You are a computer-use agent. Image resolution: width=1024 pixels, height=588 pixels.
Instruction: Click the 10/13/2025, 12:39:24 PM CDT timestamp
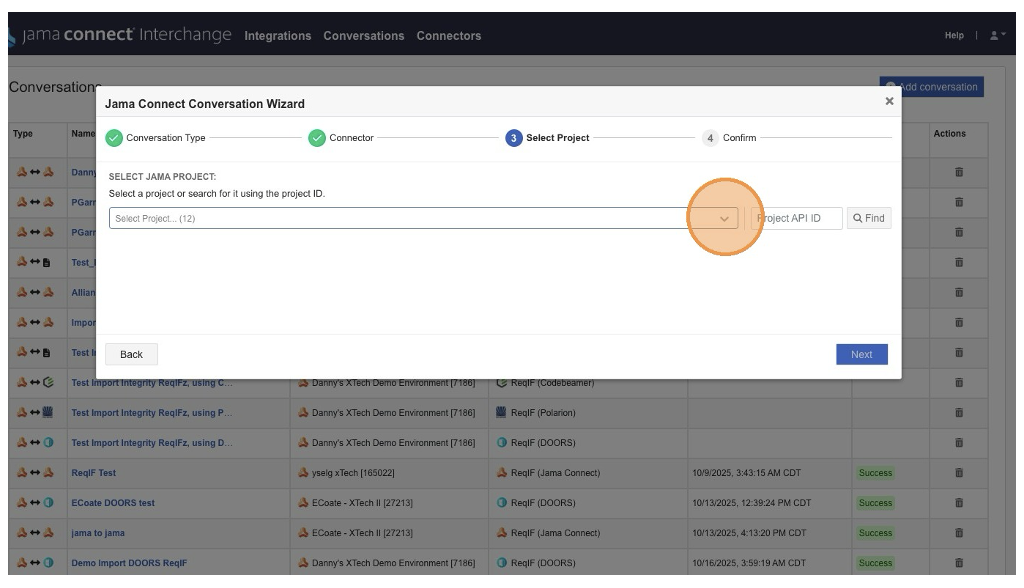point(752,503)
